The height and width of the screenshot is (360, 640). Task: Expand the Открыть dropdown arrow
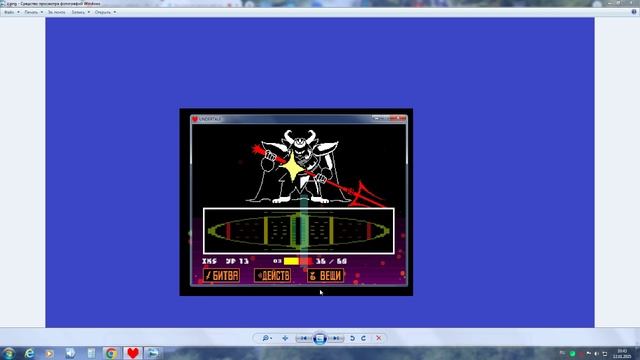pos(115,12)
